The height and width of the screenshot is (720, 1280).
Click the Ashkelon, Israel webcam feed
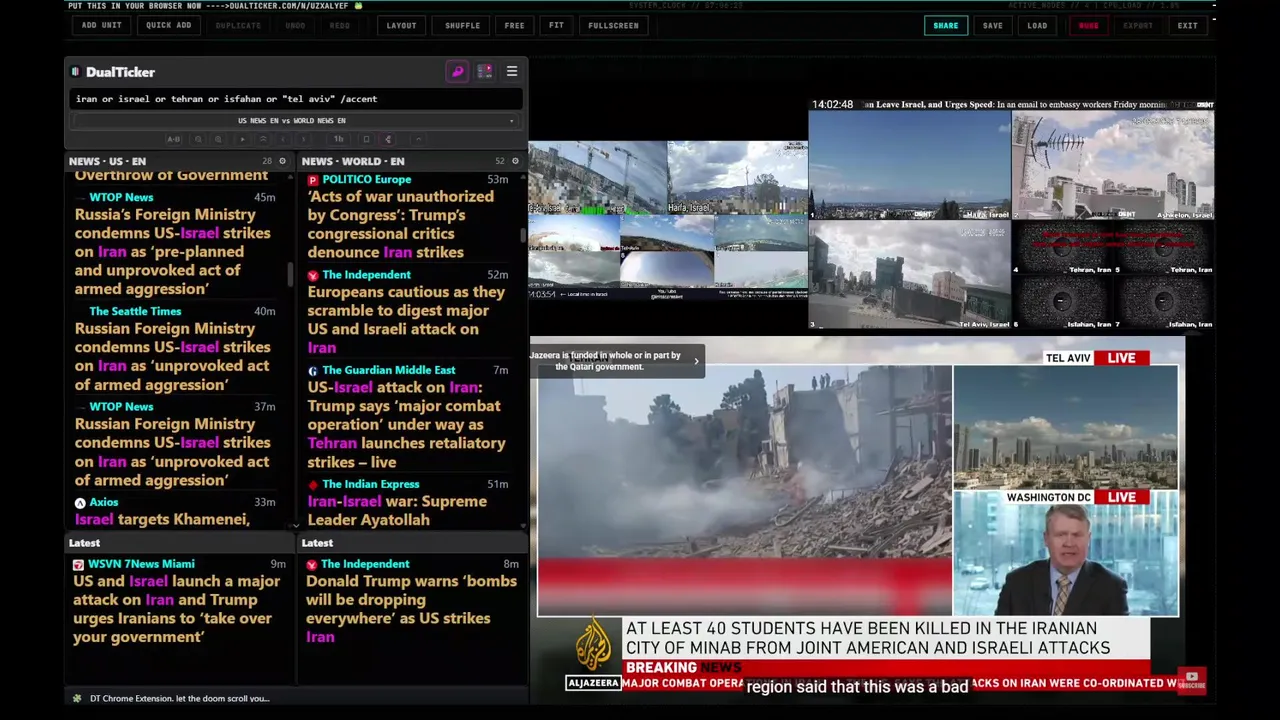pyautogui.click(x=1113, y=165)
